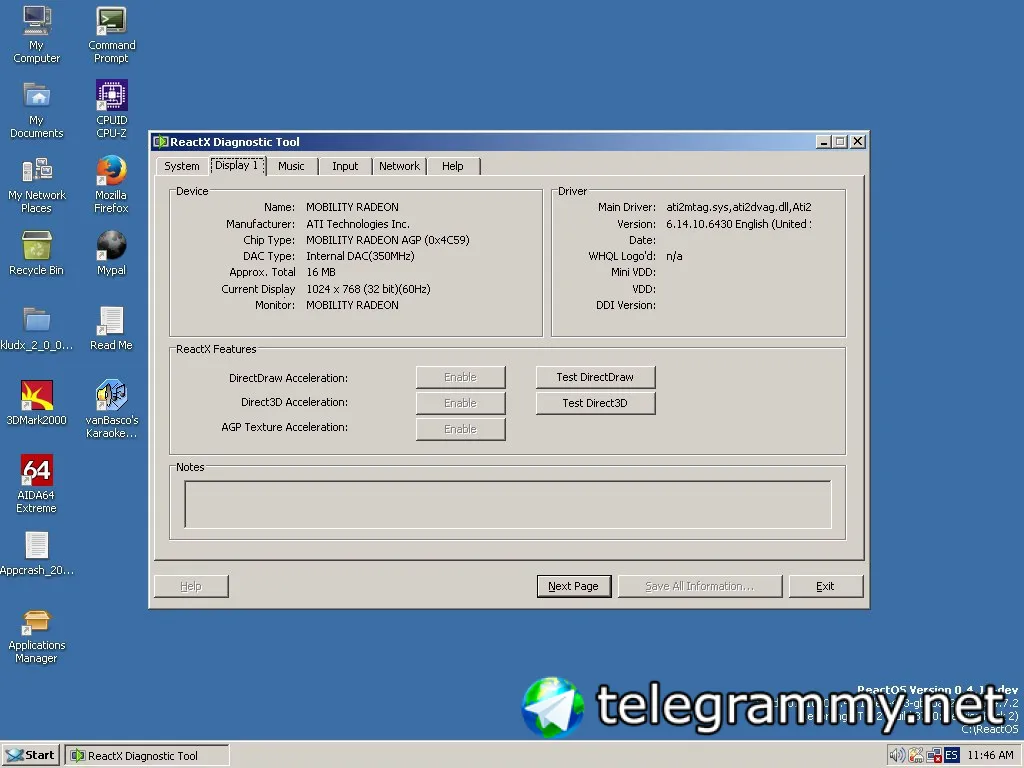Click Enable for Direct3D Acceleration
Screen dimensions: 1024x768
pos(460,403)
